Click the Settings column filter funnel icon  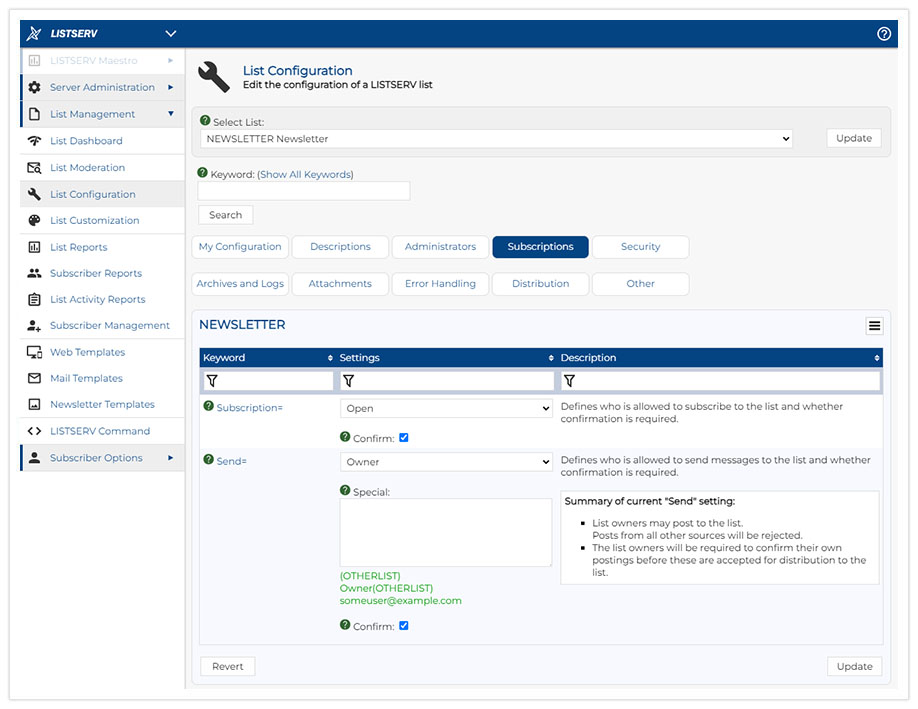348,381
